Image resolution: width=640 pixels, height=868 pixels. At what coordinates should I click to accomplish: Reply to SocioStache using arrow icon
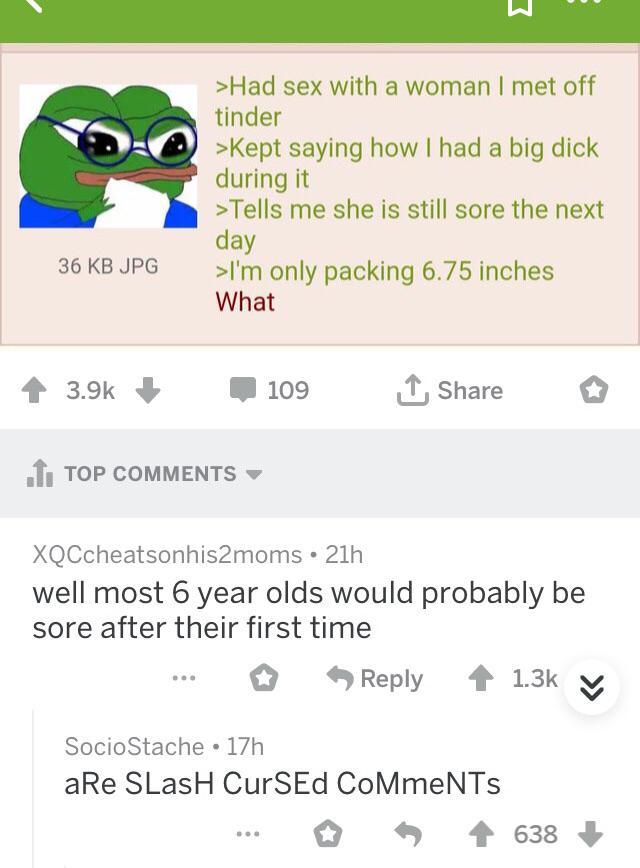(408, 834)
